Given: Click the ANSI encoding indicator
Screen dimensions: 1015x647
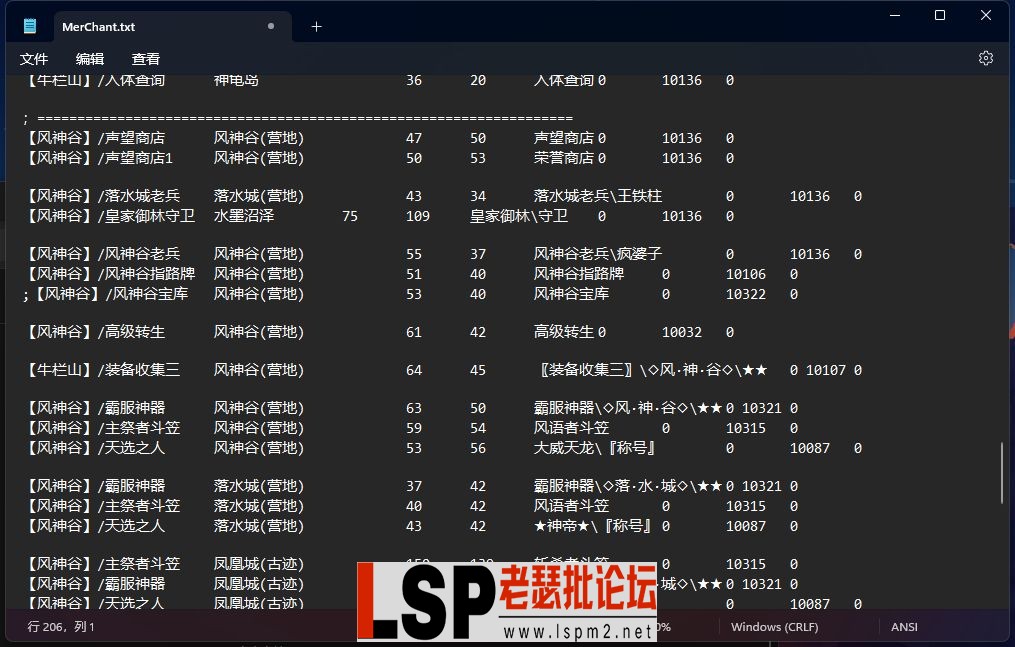Looking at the screenshot, I should tap(903, 627).
